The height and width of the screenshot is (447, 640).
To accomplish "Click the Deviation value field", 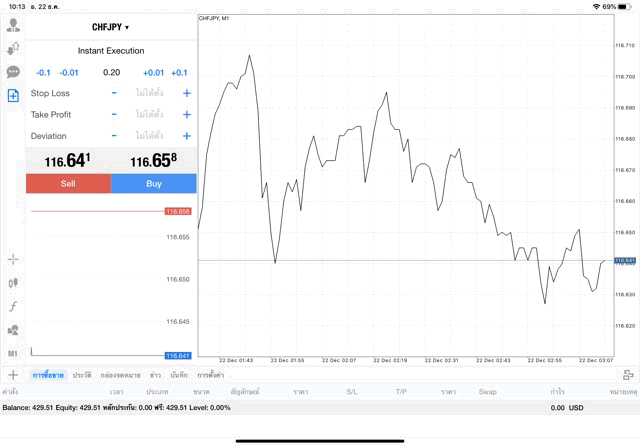I will point(150,136).
